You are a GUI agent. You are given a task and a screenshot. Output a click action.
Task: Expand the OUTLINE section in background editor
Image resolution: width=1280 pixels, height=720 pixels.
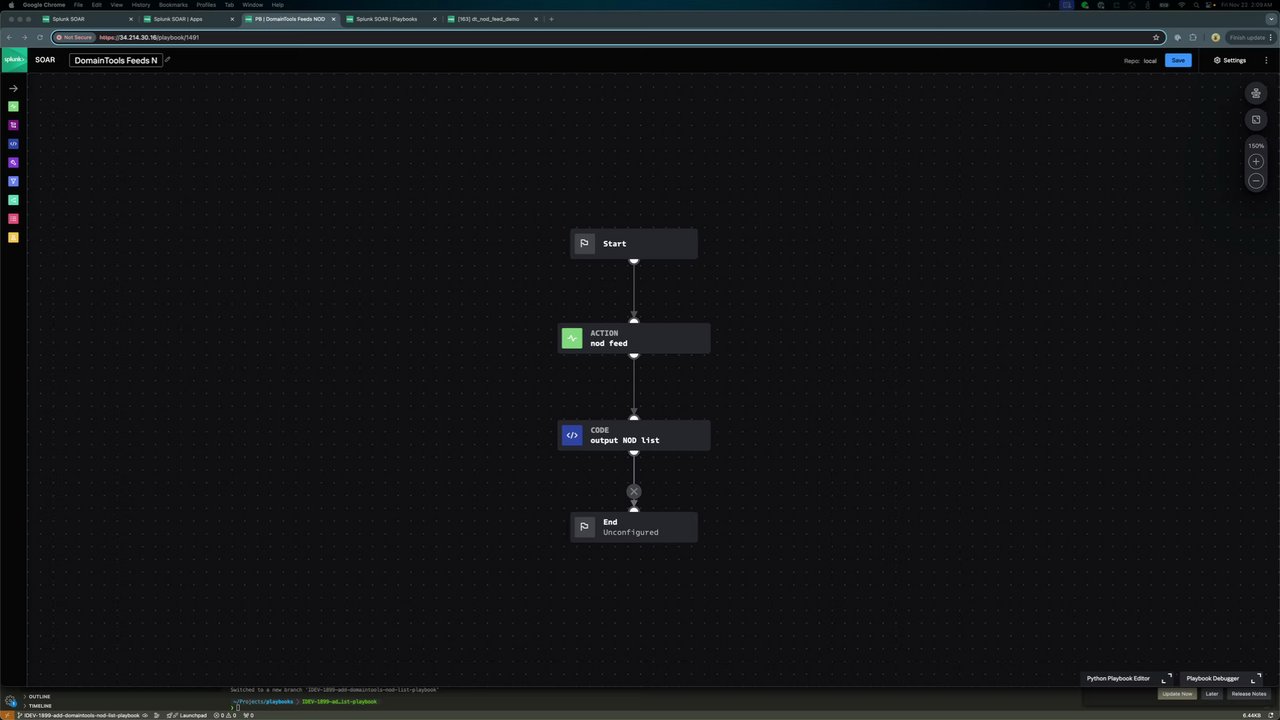[x=35, y=697]
